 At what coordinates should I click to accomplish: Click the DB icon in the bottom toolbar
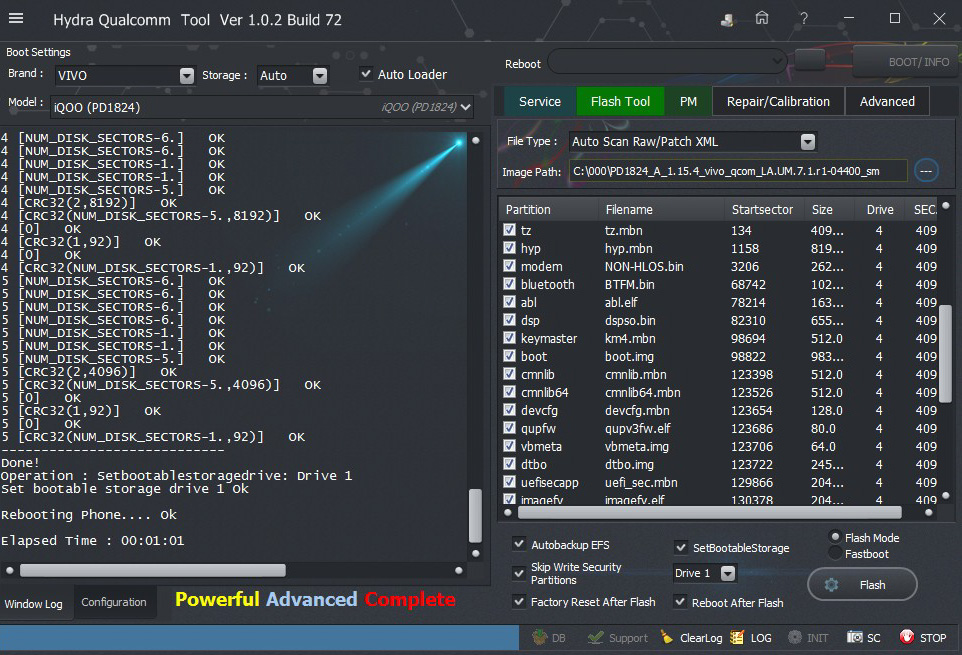(539, 637)
